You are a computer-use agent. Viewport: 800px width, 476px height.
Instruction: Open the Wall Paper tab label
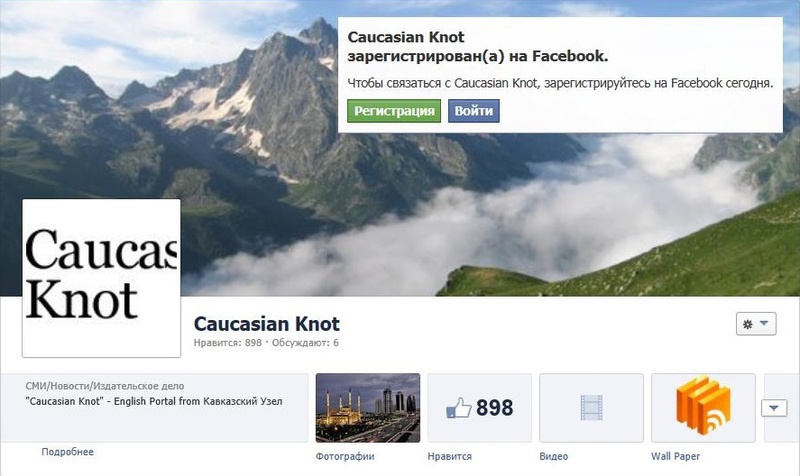[676, 456]
